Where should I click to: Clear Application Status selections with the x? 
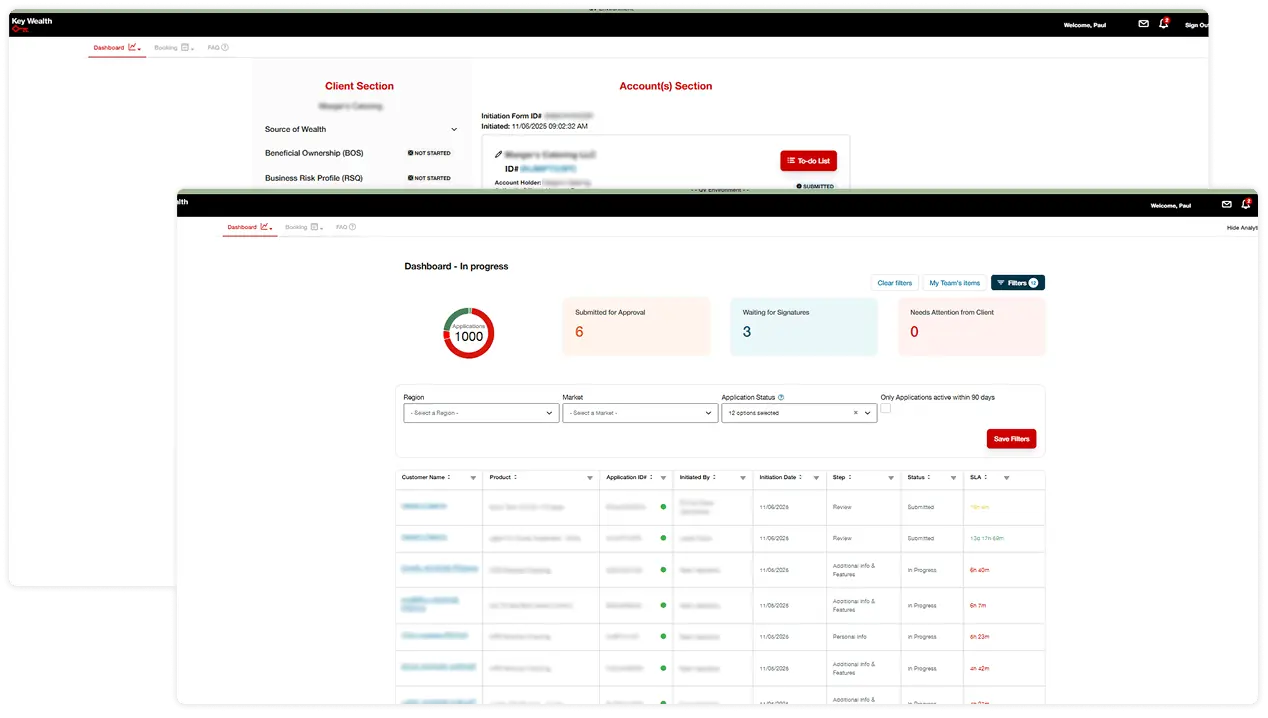pos(855,412)
